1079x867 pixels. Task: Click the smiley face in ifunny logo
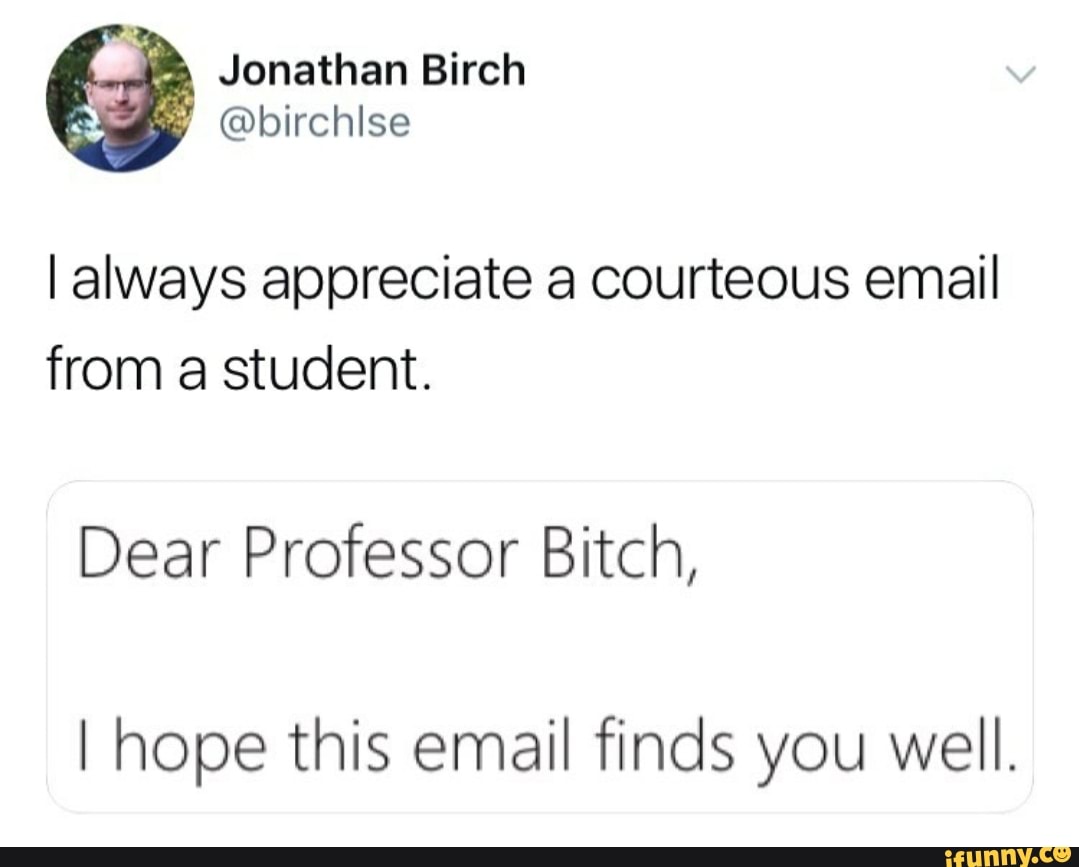(1068, 853)
